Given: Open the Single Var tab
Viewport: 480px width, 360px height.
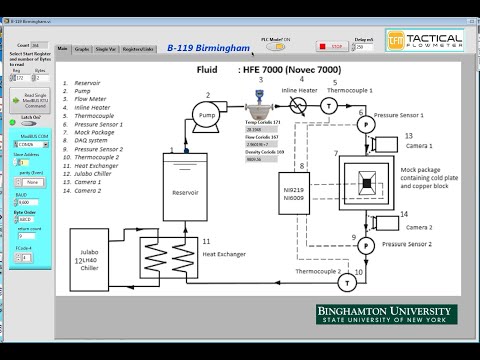Looking at the screenshot, I should pyautogui.click(x=106, y=49).
